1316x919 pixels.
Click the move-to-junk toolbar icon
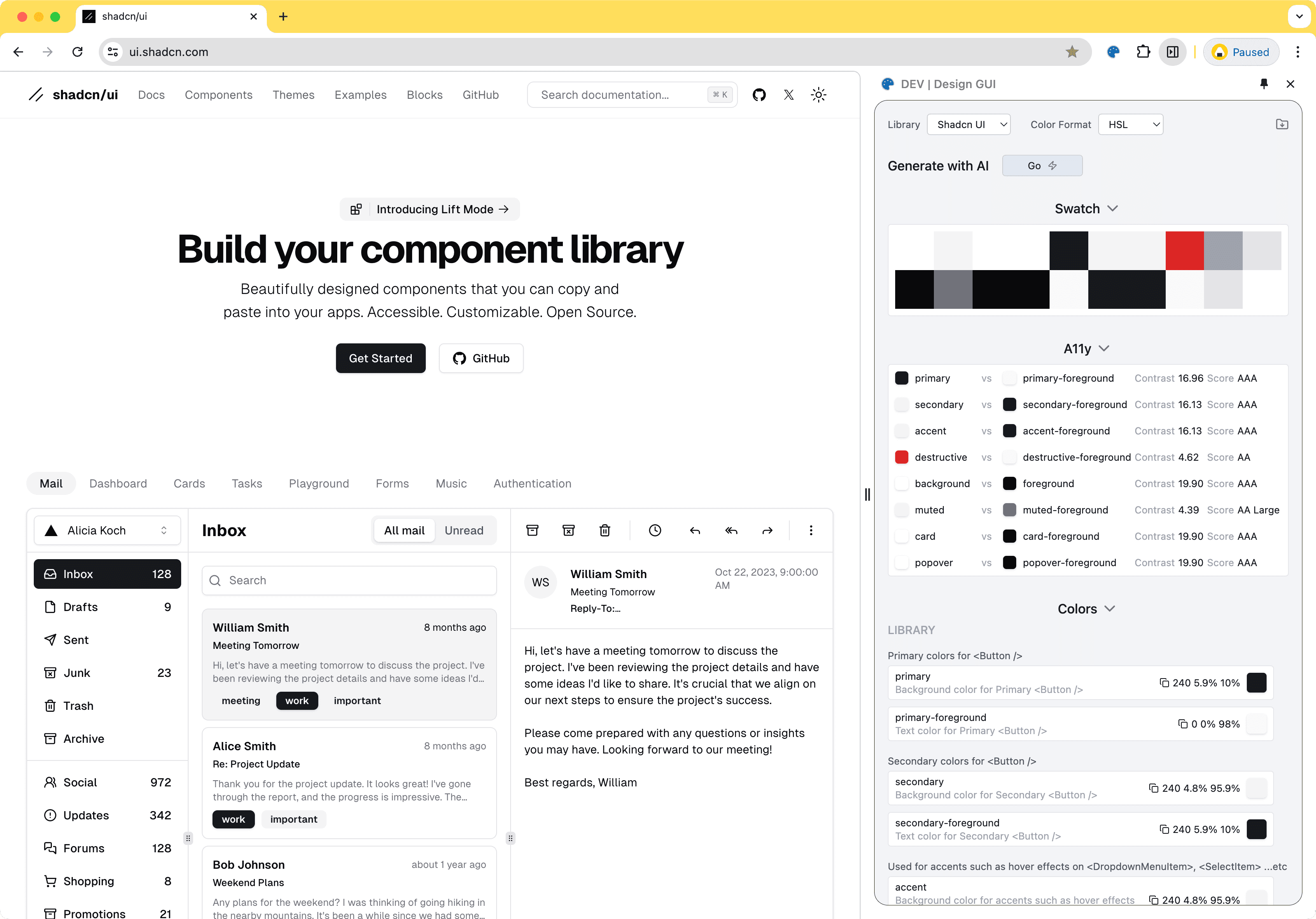[569, 530]
